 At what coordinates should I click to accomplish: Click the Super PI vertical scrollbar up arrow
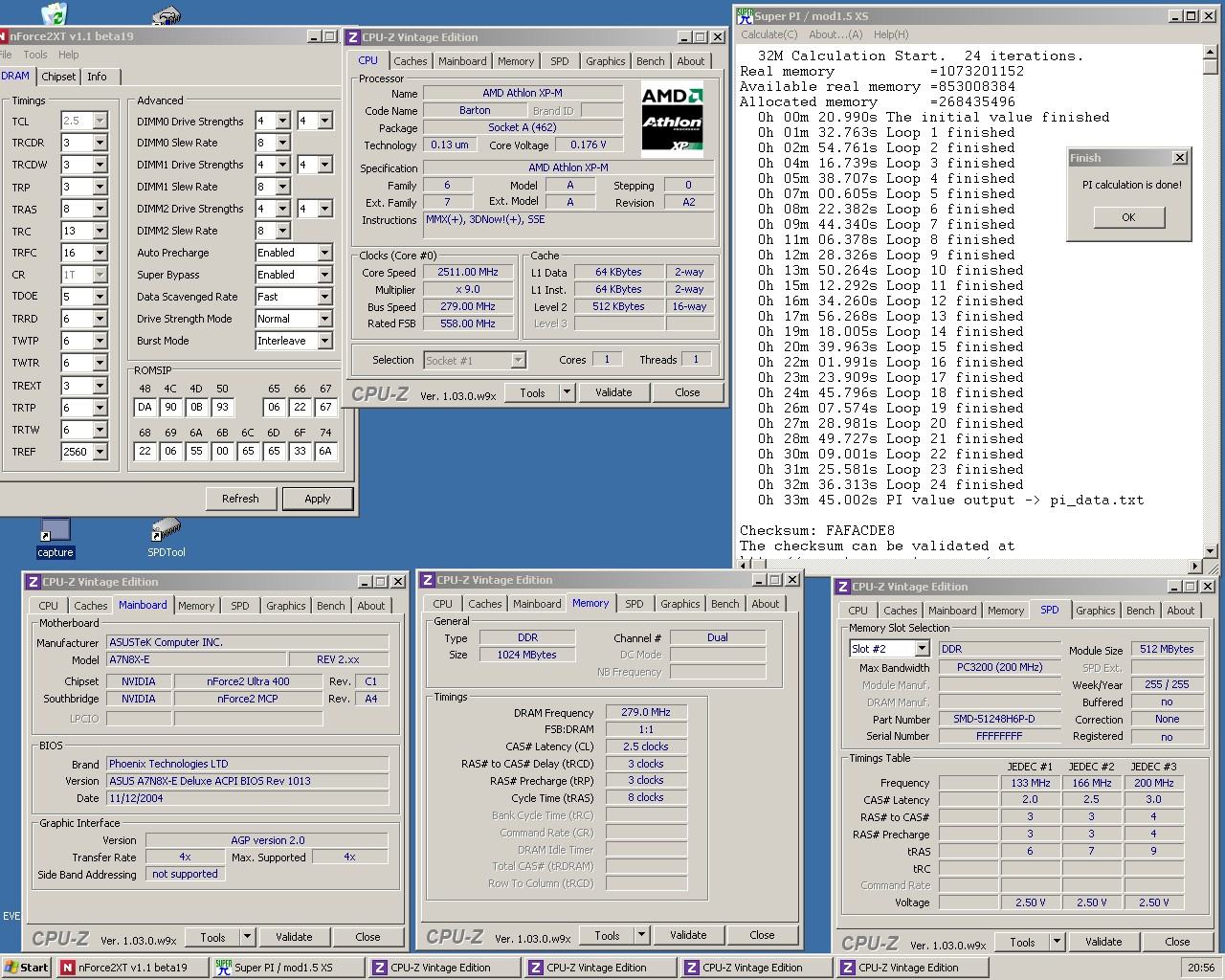pyautogui.click(x=1211, y=54)
